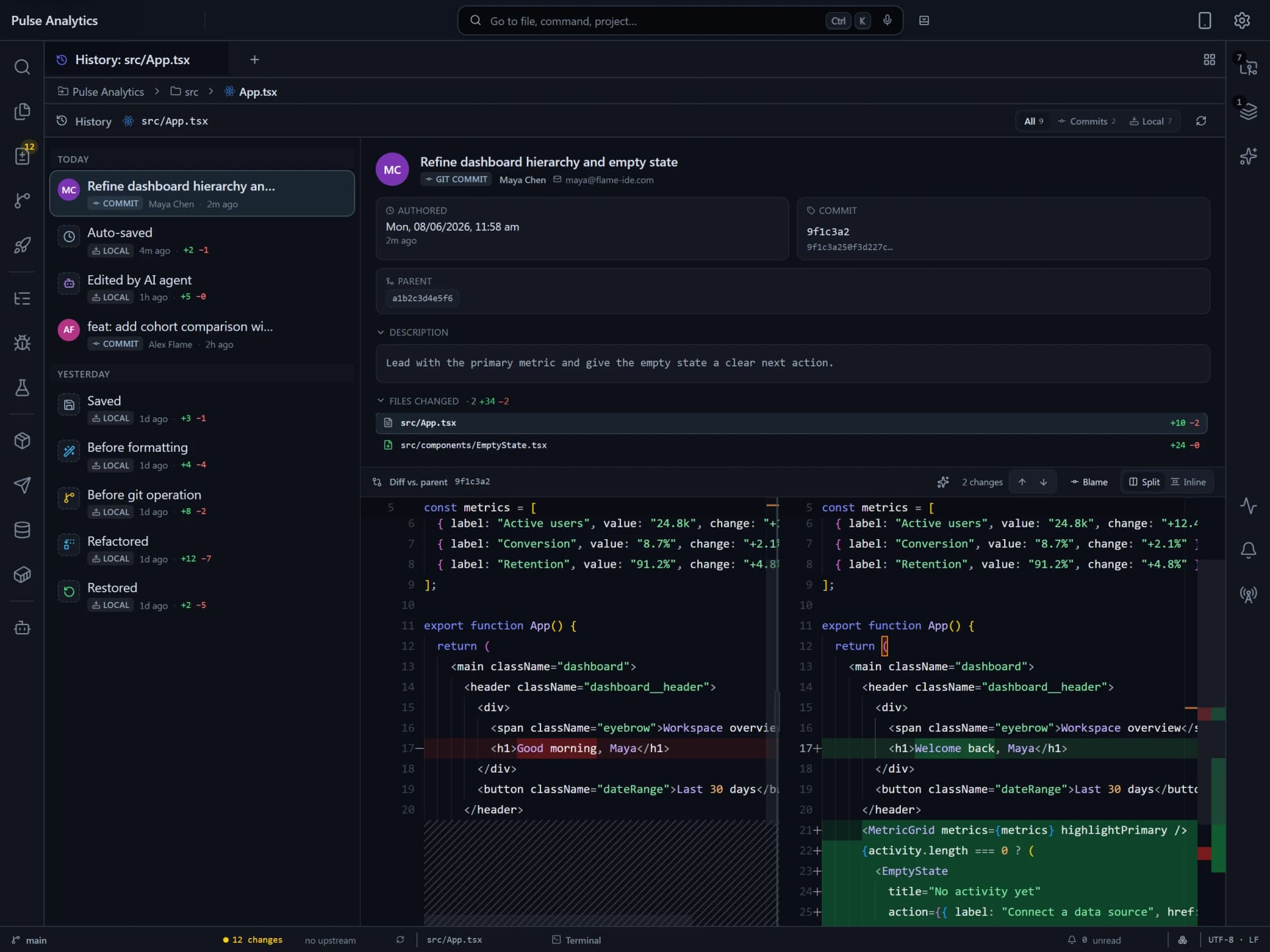
Task: Open the activity pulse icon in right sidebar
Action: coord(1248,505)
